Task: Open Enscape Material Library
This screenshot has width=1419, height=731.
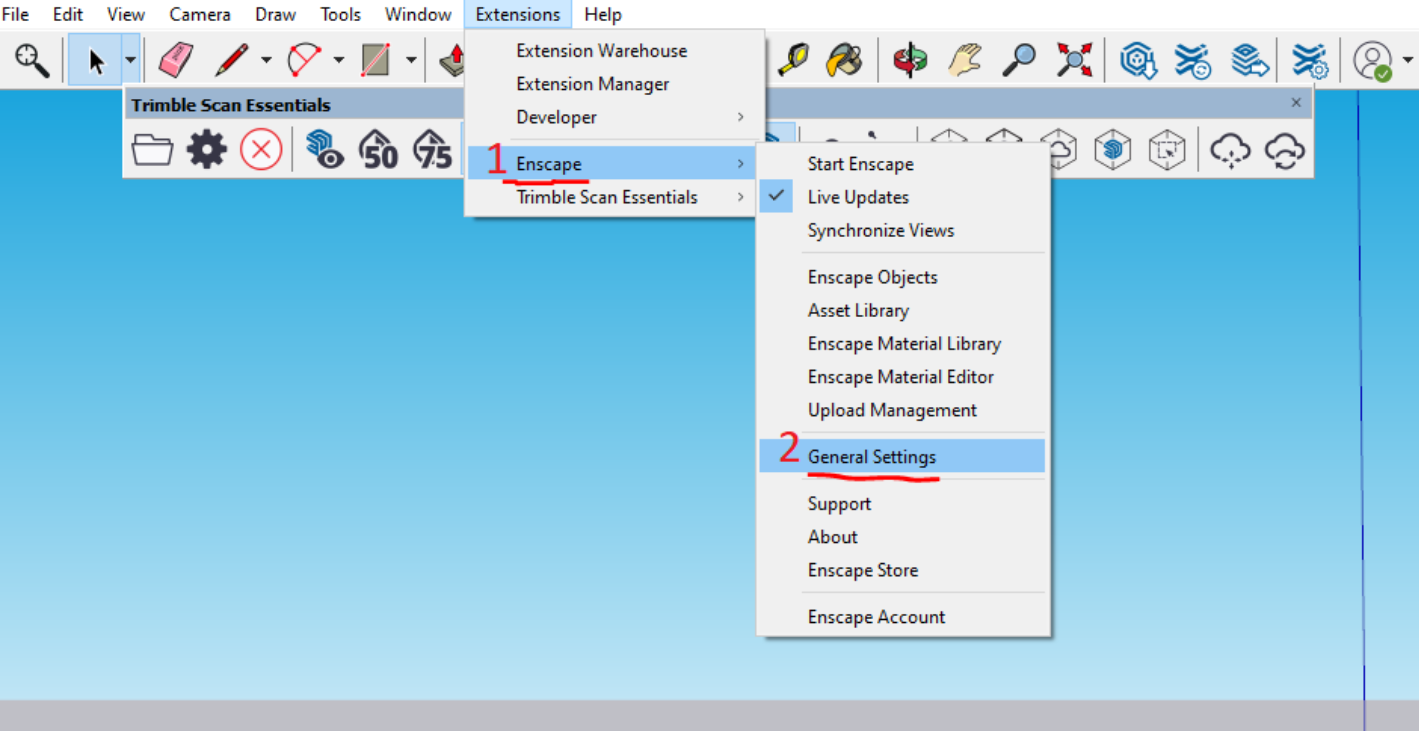Action: (900, 343)
